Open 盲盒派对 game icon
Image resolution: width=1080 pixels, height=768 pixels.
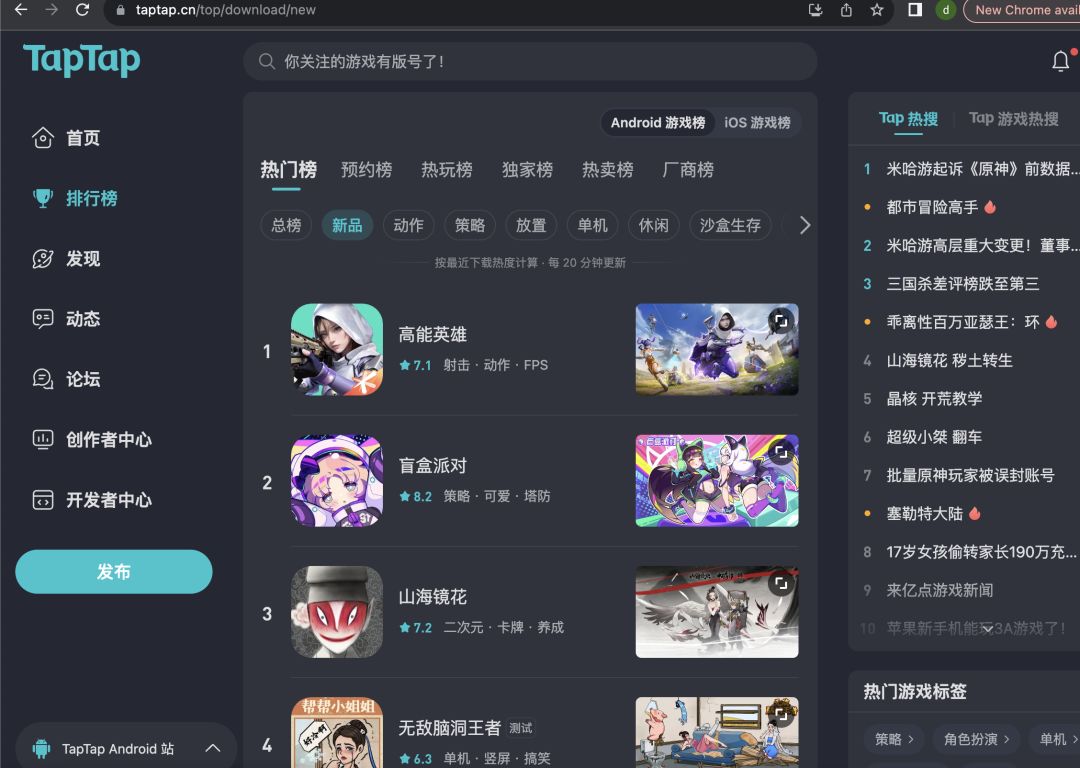click(337, 481)
